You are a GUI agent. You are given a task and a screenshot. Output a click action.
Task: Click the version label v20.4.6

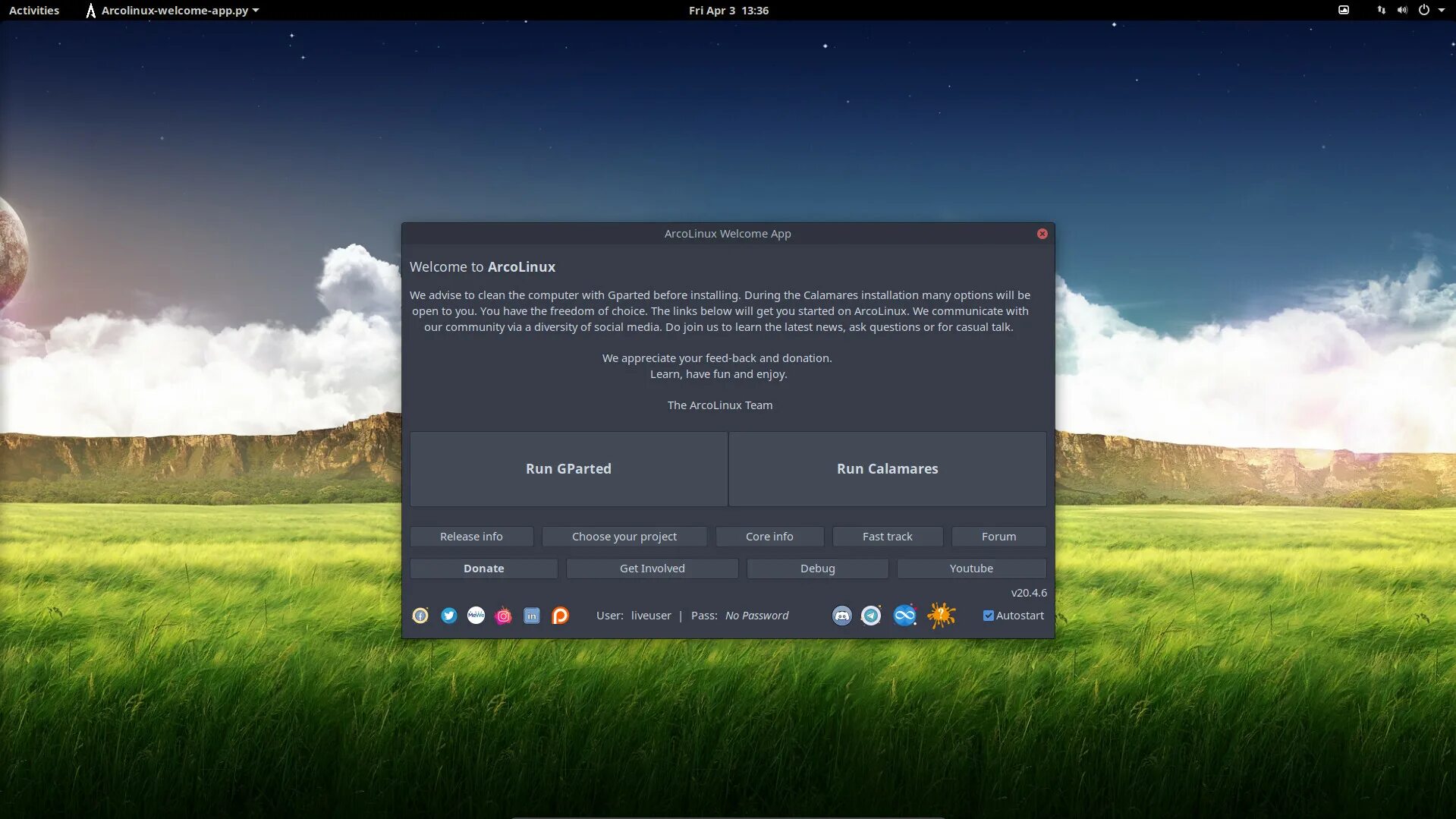coord(1029,593)
